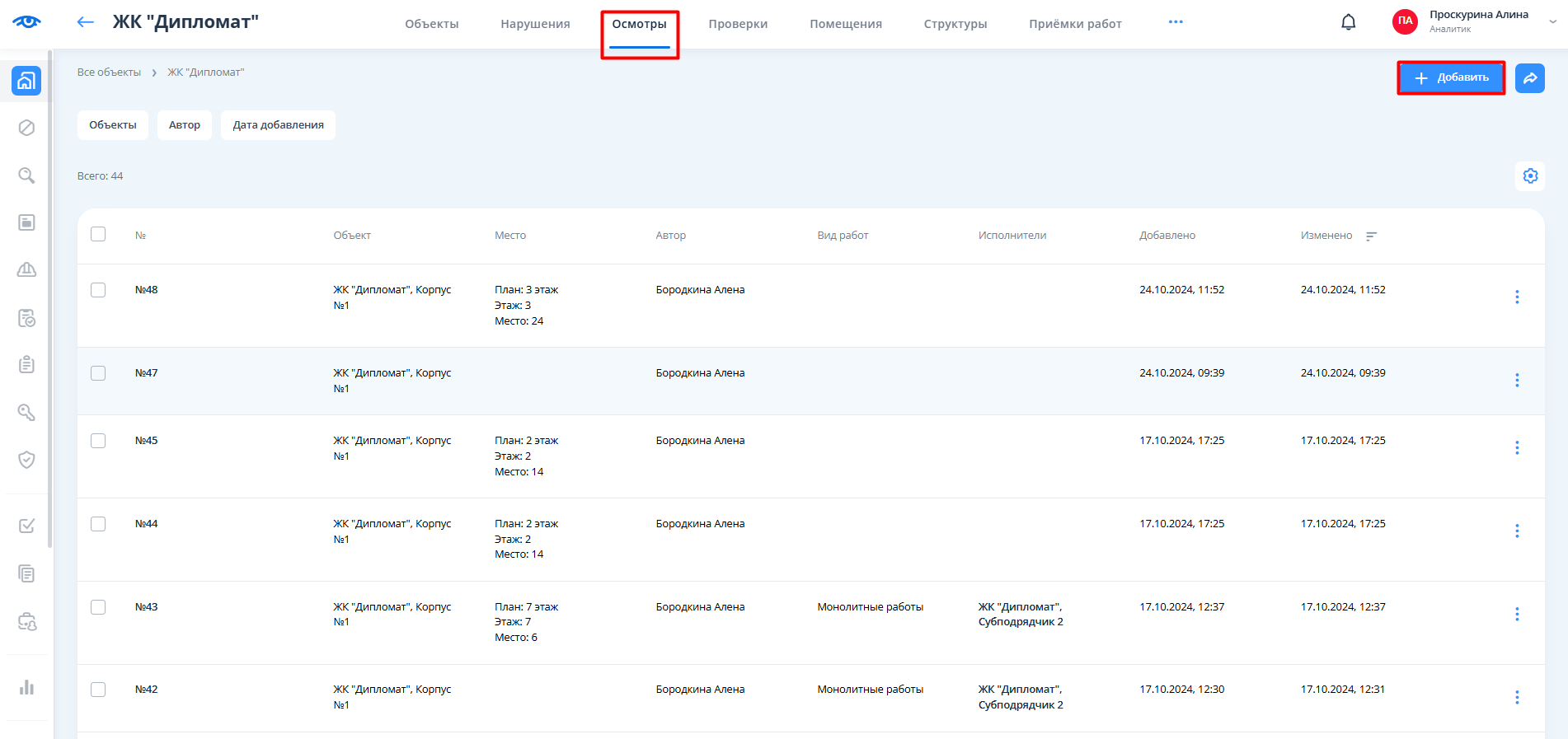Click the notification bell icon
Viewport: 1568px width, 739px height.
point(1348,22)
